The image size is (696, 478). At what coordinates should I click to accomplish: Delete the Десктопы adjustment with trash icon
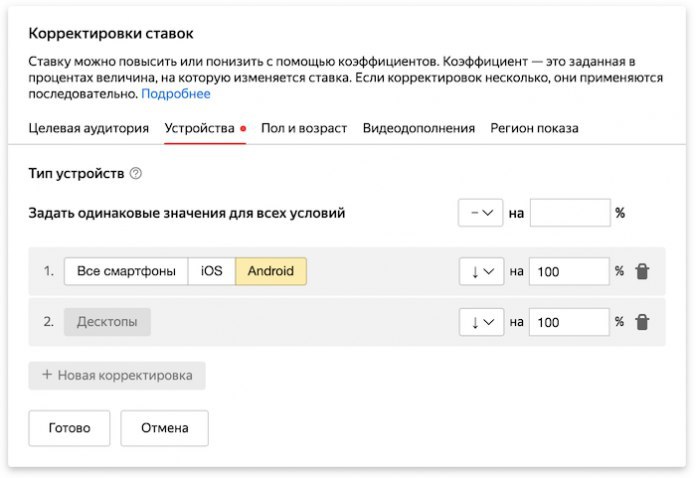click(642, 322)
